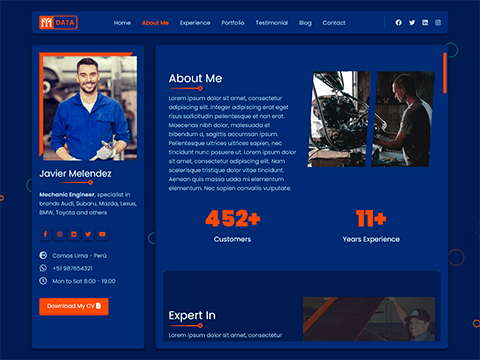
Task: Click the Javier Melendez name heading
Action: point(75,174)
